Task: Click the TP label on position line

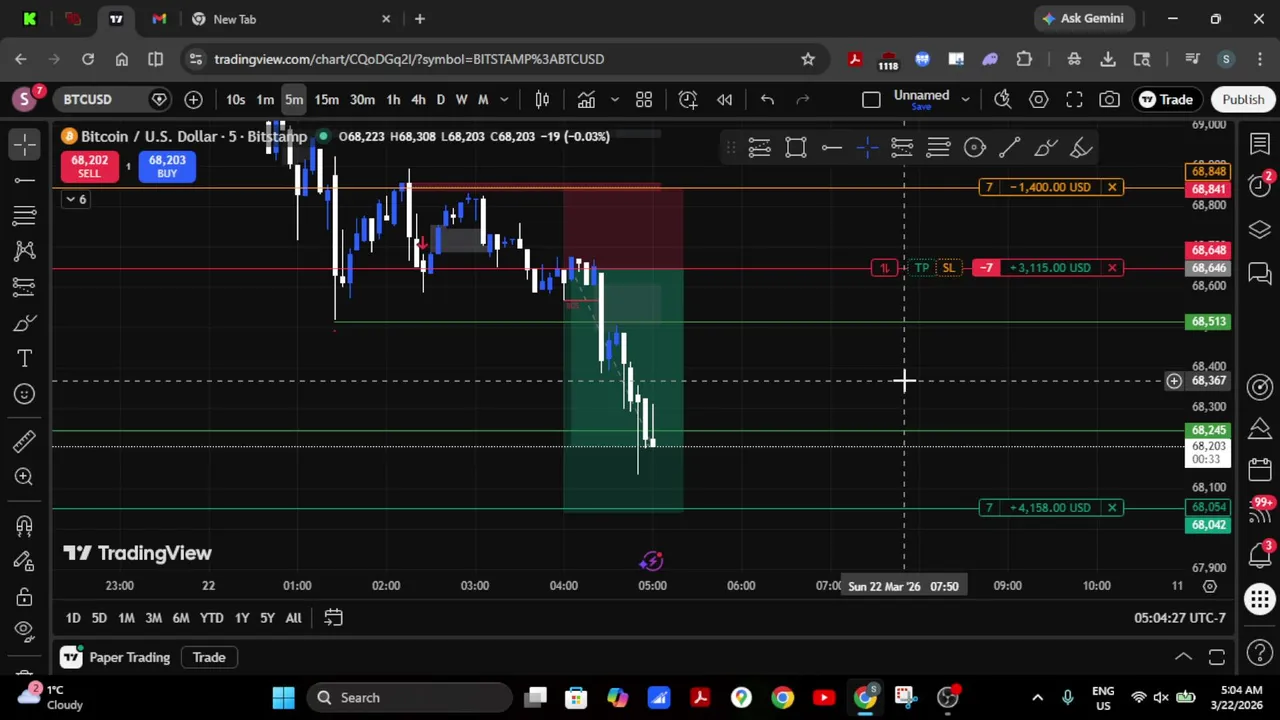Action: 922,268
